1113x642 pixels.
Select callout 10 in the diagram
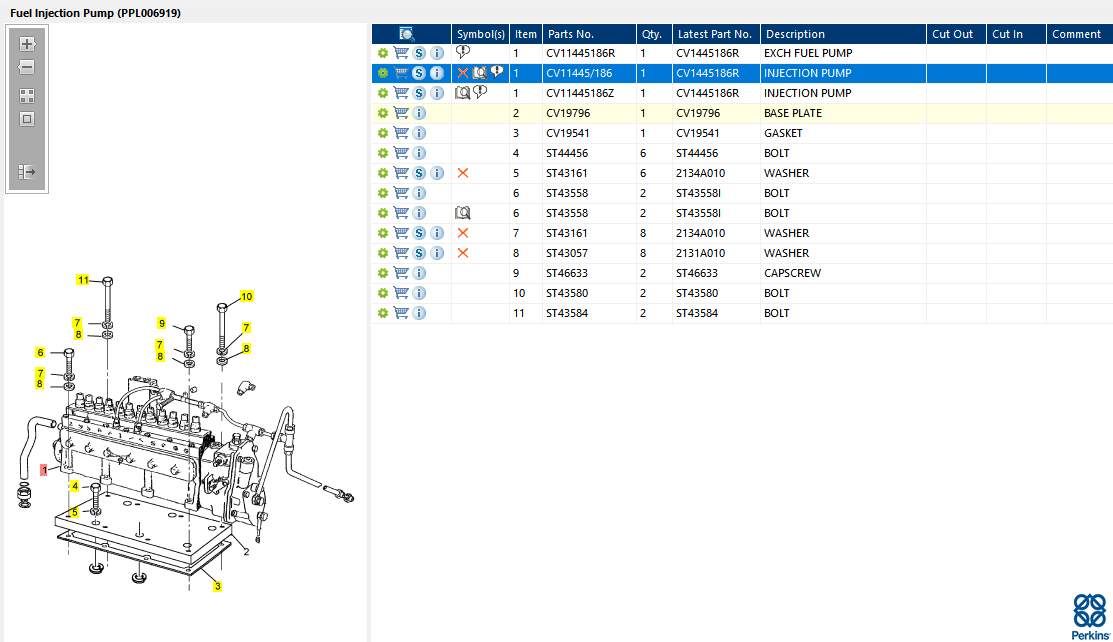point(246,296)
